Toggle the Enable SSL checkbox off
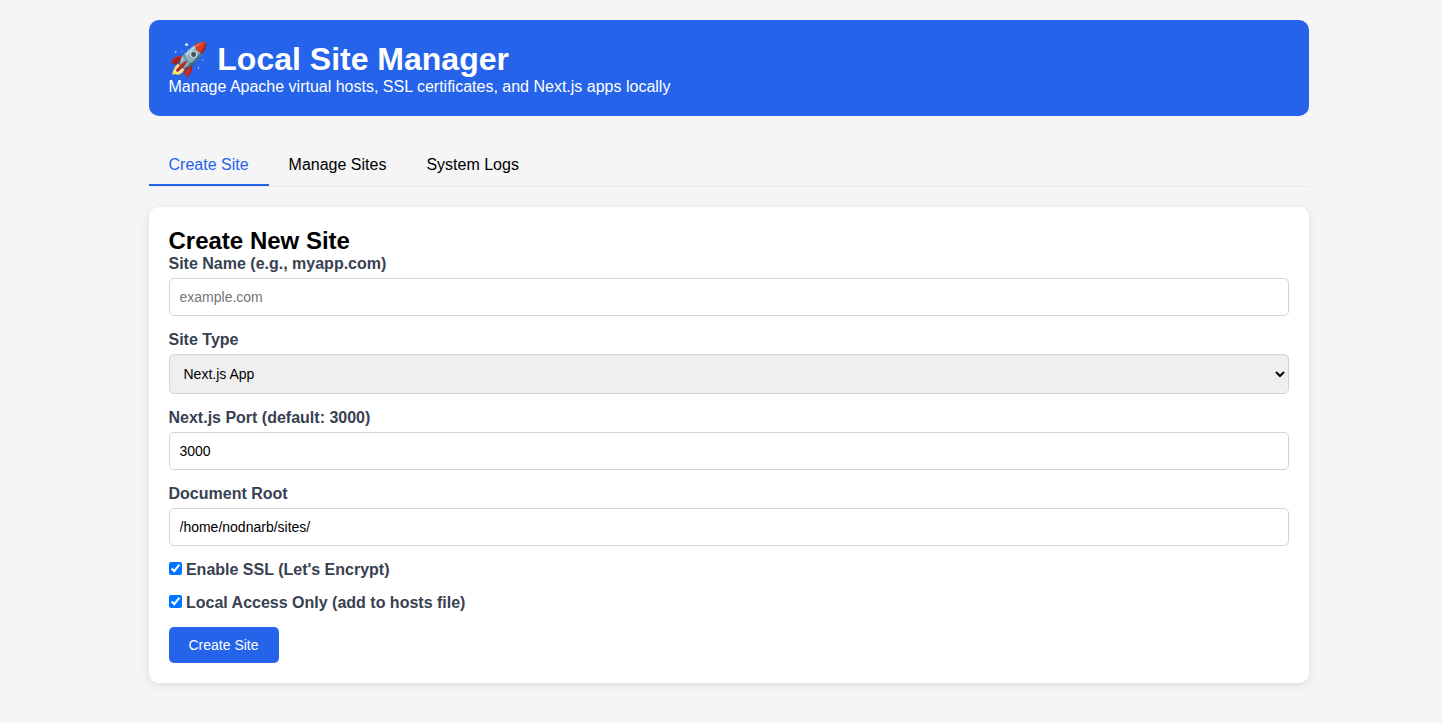Screen dimensions: 1442x723 tap(175, 568)
